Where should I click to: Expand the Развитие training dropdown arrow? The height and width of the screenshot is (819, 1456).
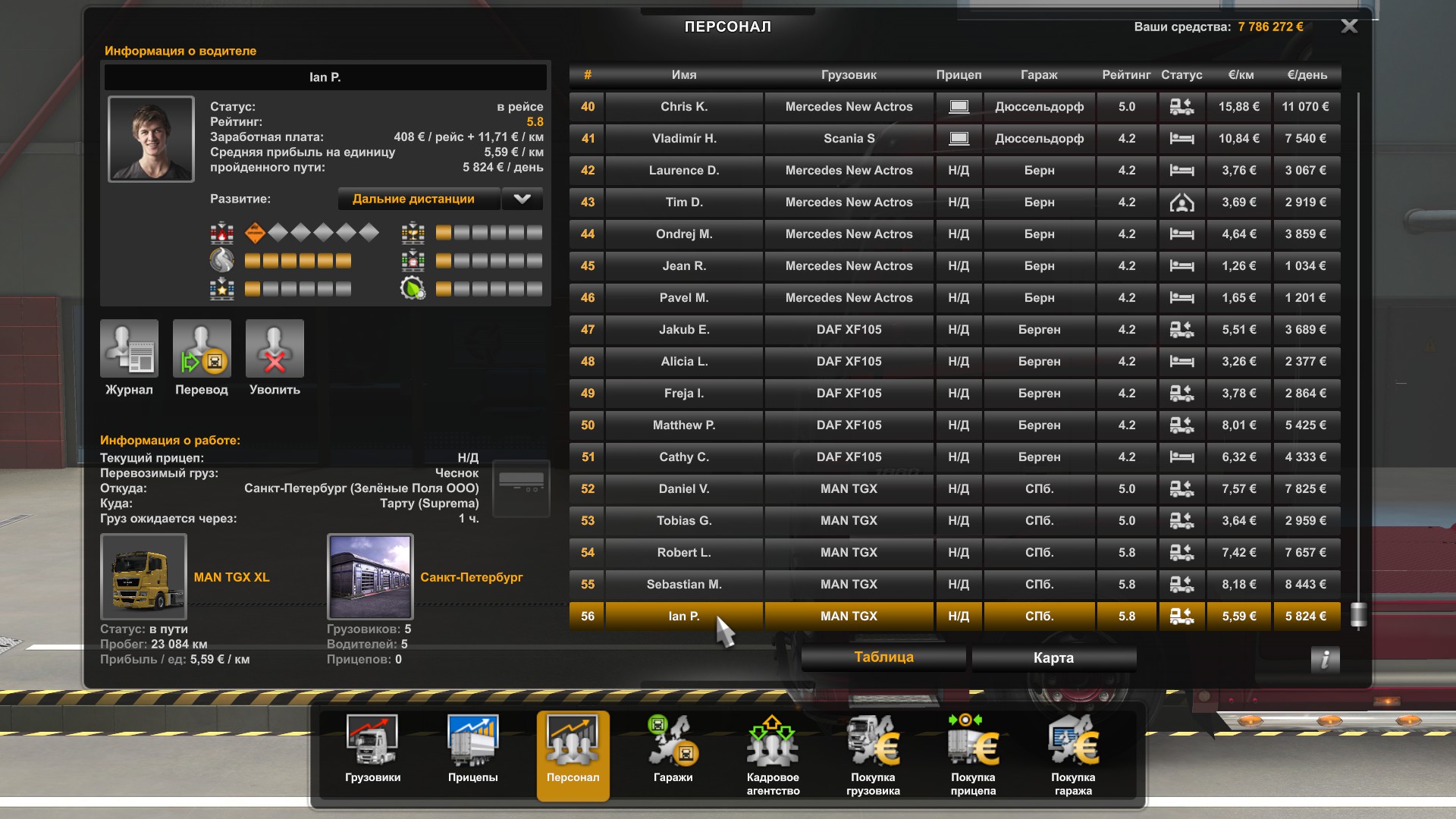tap(522, 199)
